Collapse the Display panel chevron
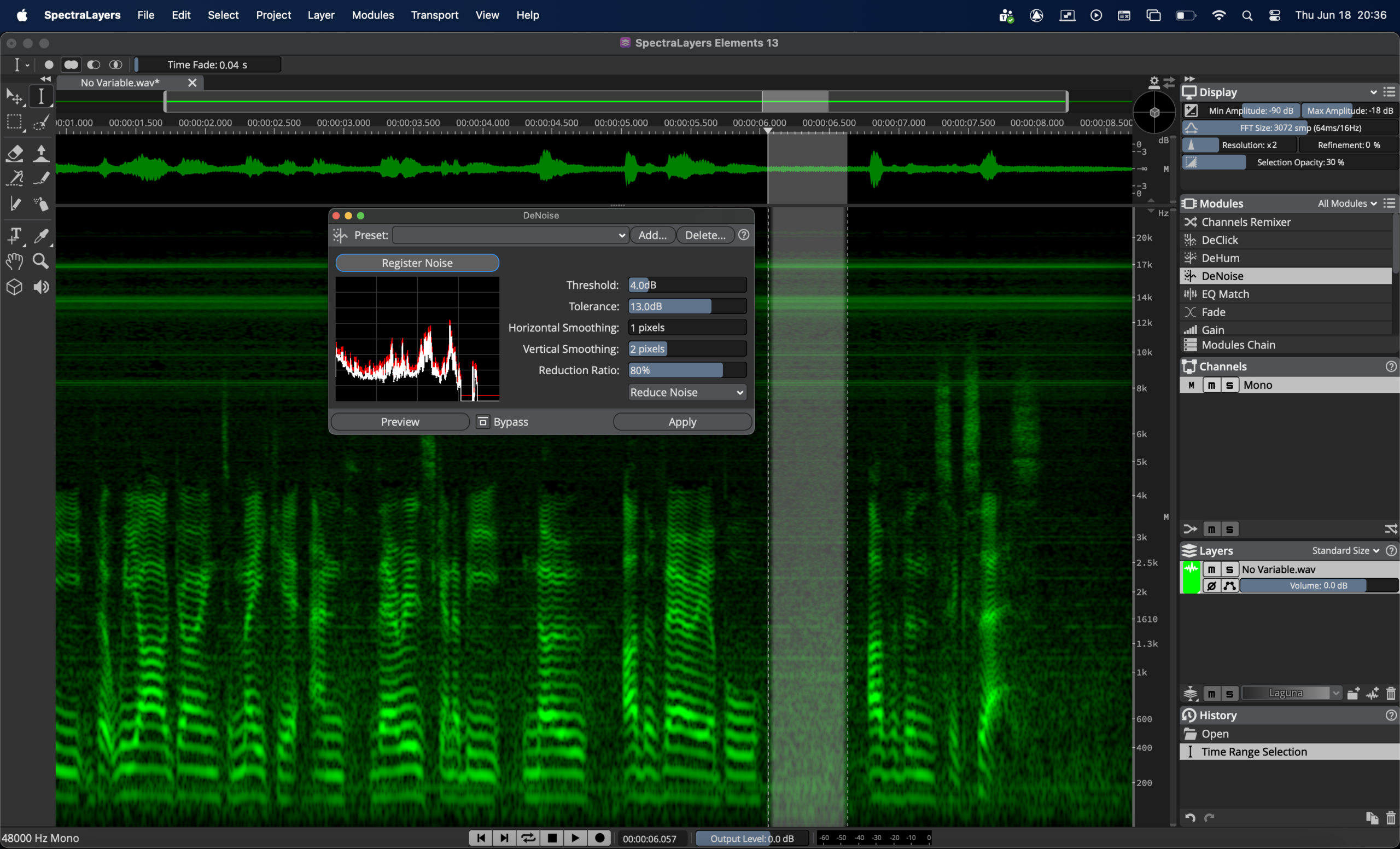Viewport: 1400px width, 849px height. (x=1374, y=92)
